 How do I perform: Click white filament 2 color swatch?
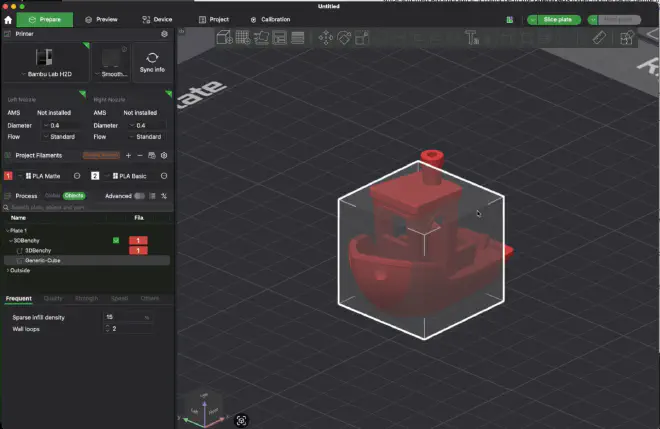click(95, 176)
